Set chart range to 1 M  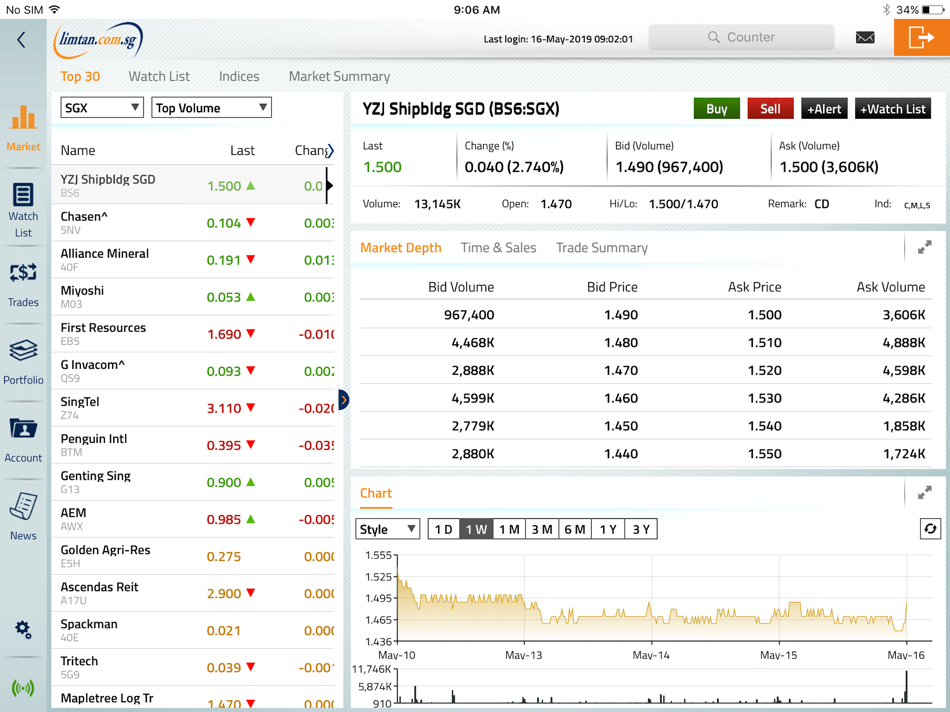[x=509, y=529]
